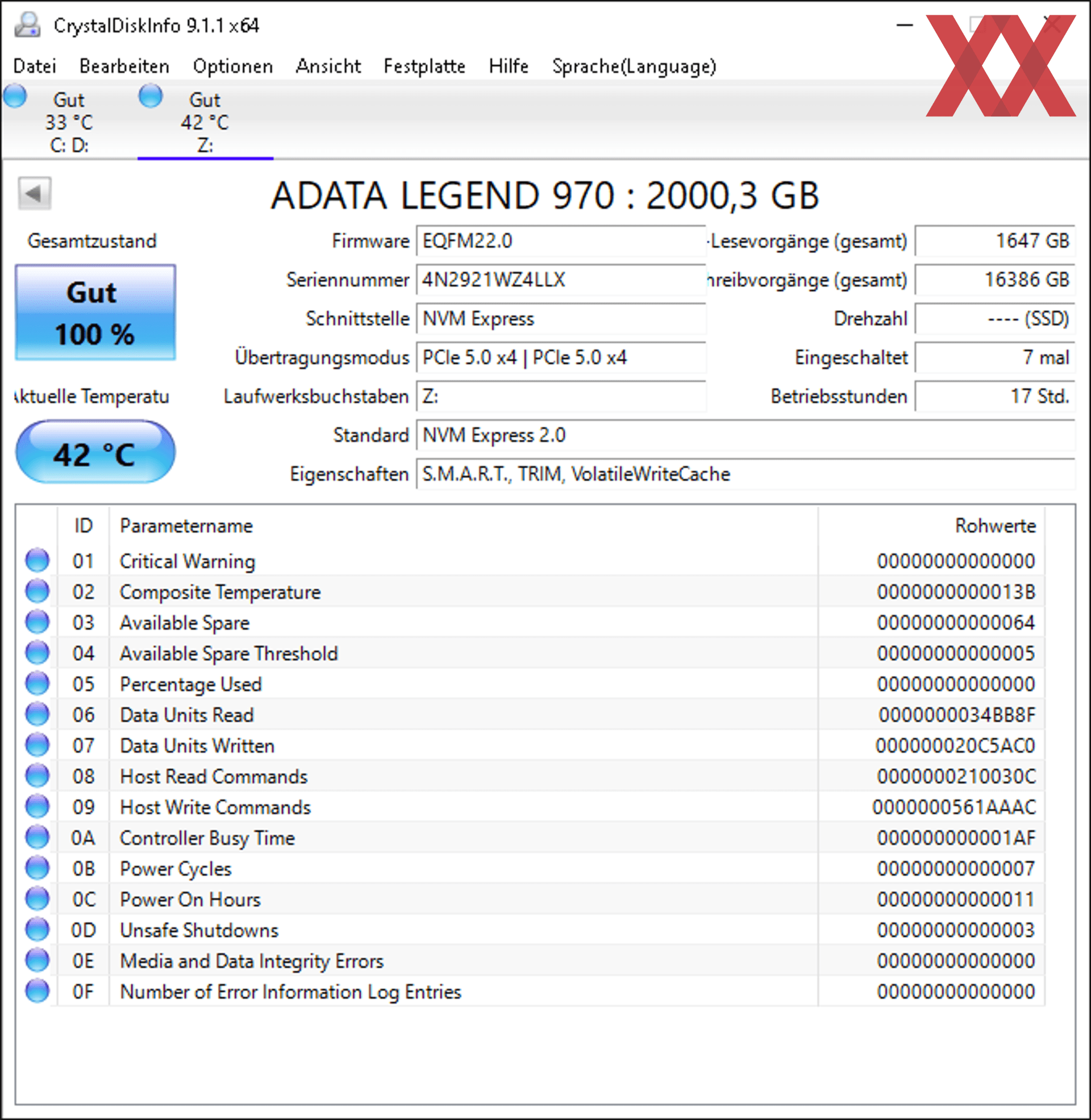Image resolution: width=1091 pixels, height=1120 pixels.
Task: Select the 'Data Units Read' parameter name
Action: [187, 715]
